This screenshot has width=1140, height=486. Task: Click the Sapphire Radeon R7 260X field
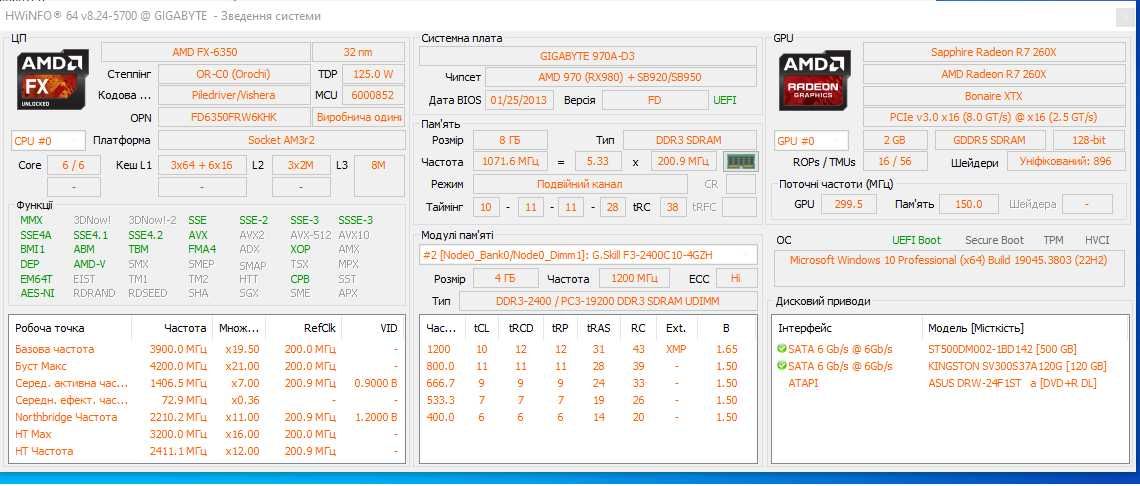pyautogui.click(x=993, y=52)
